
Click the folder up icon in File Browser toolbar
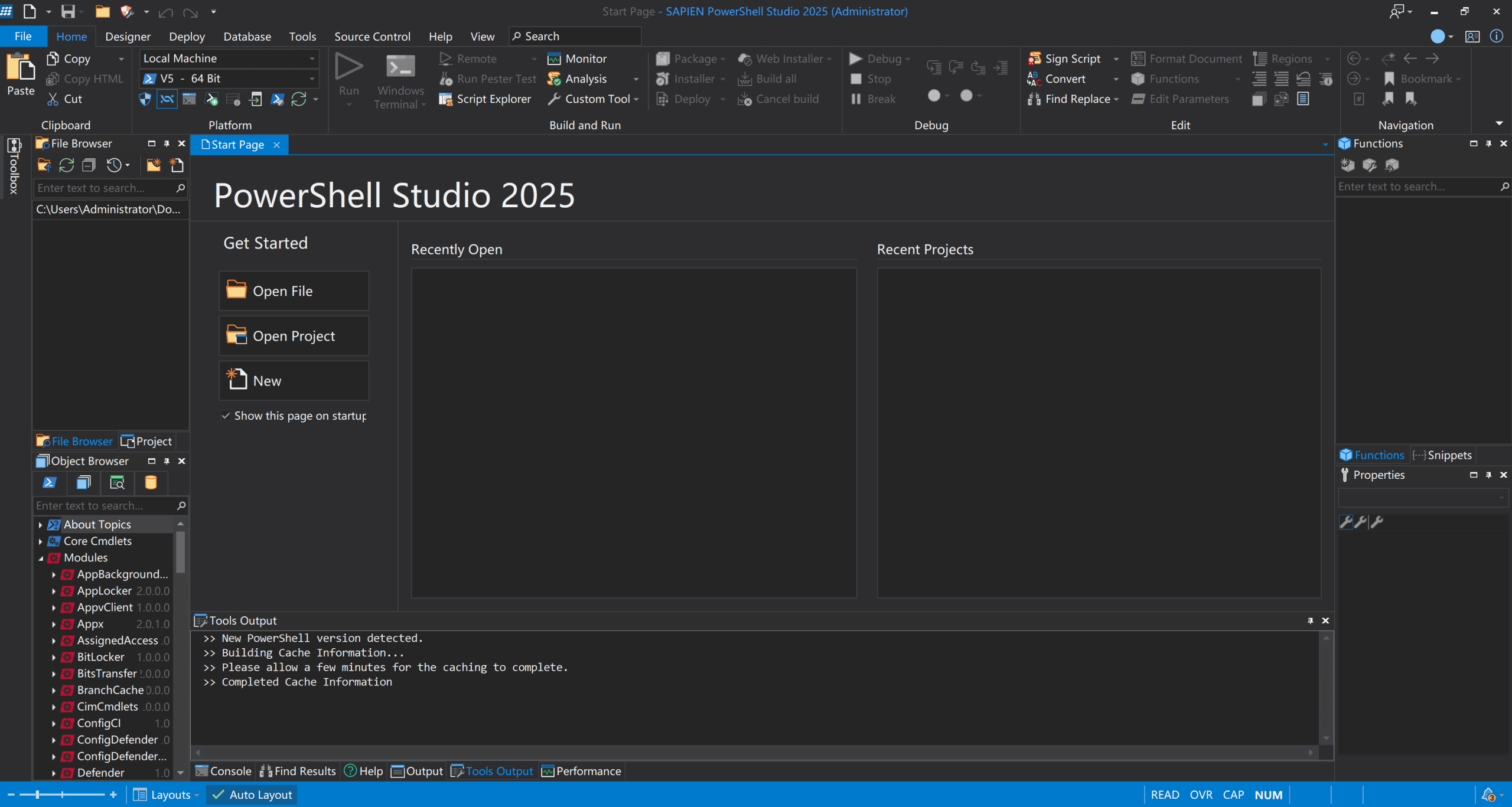point(44,165)
